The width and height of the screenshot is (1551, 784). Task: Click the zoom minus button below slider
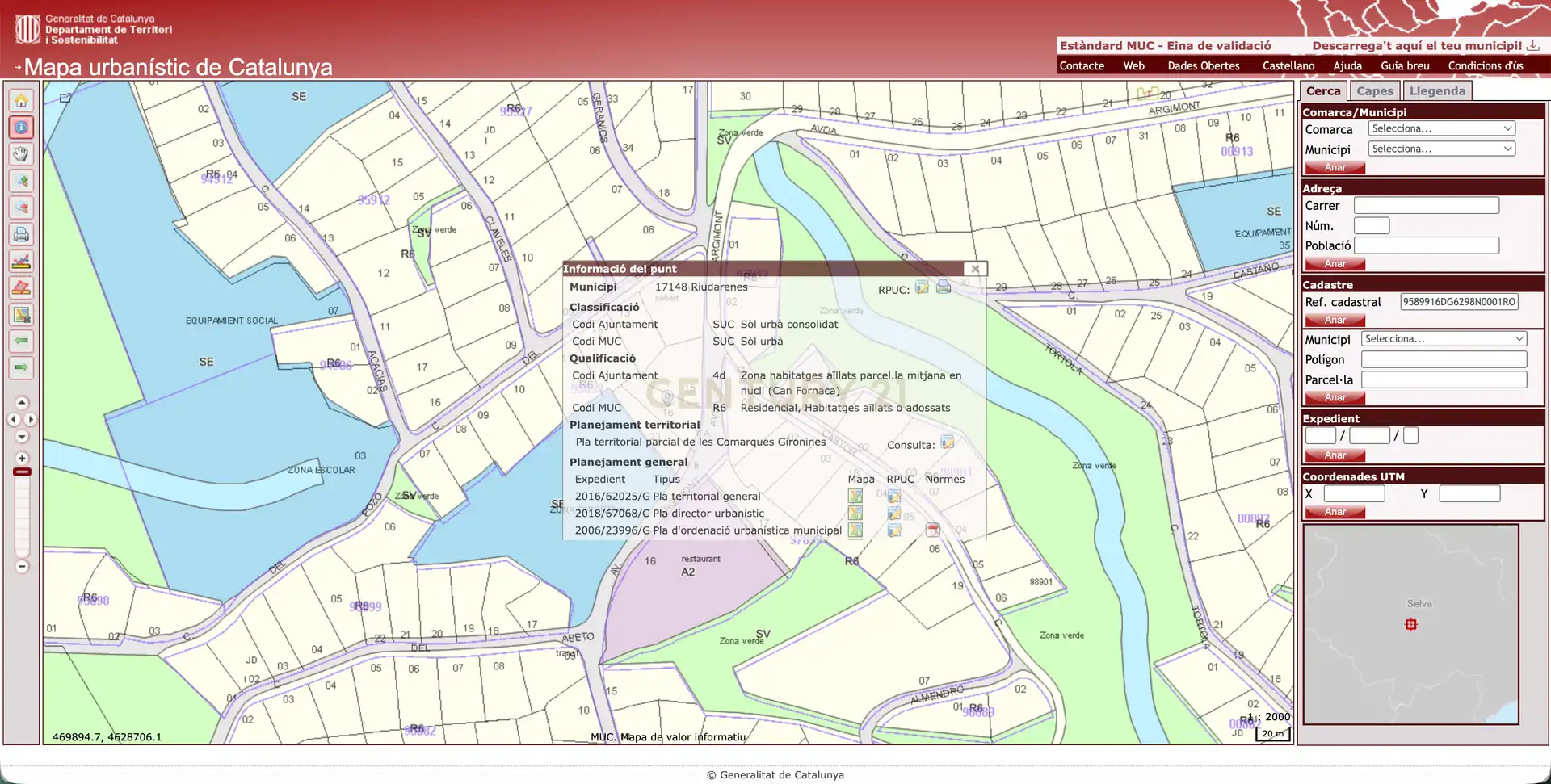(22, 567)
